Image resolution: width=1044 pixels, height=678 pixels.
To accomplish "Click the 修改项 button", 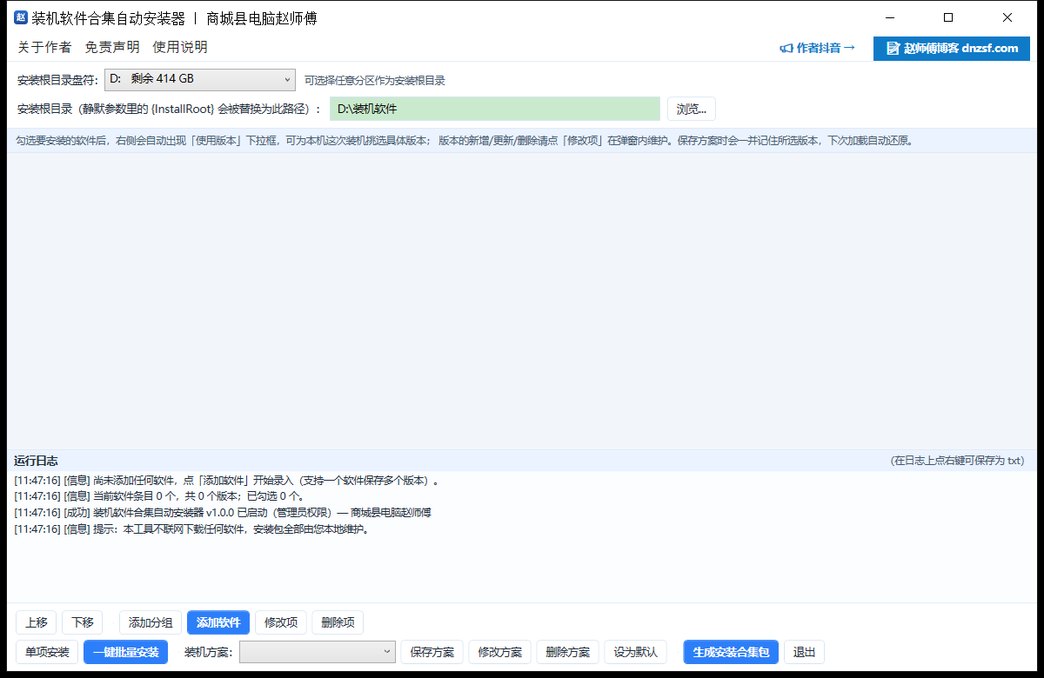I will 281,623.
